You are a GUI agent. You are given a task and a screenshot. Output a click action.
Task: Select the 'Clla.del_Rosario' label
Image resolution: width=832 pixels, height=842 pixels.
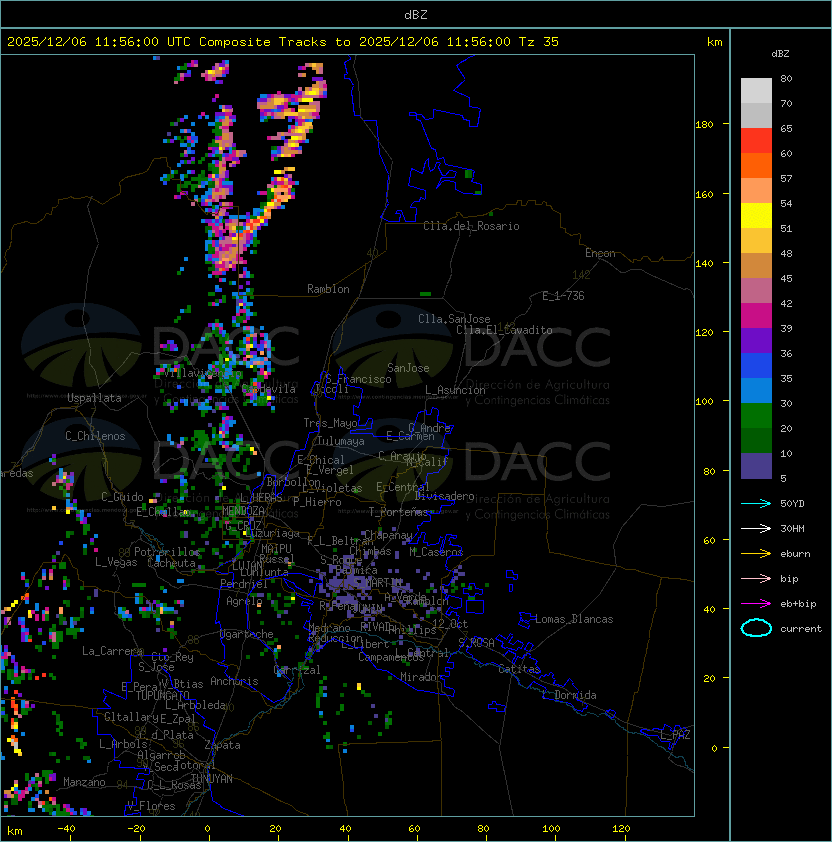(471, 226)
